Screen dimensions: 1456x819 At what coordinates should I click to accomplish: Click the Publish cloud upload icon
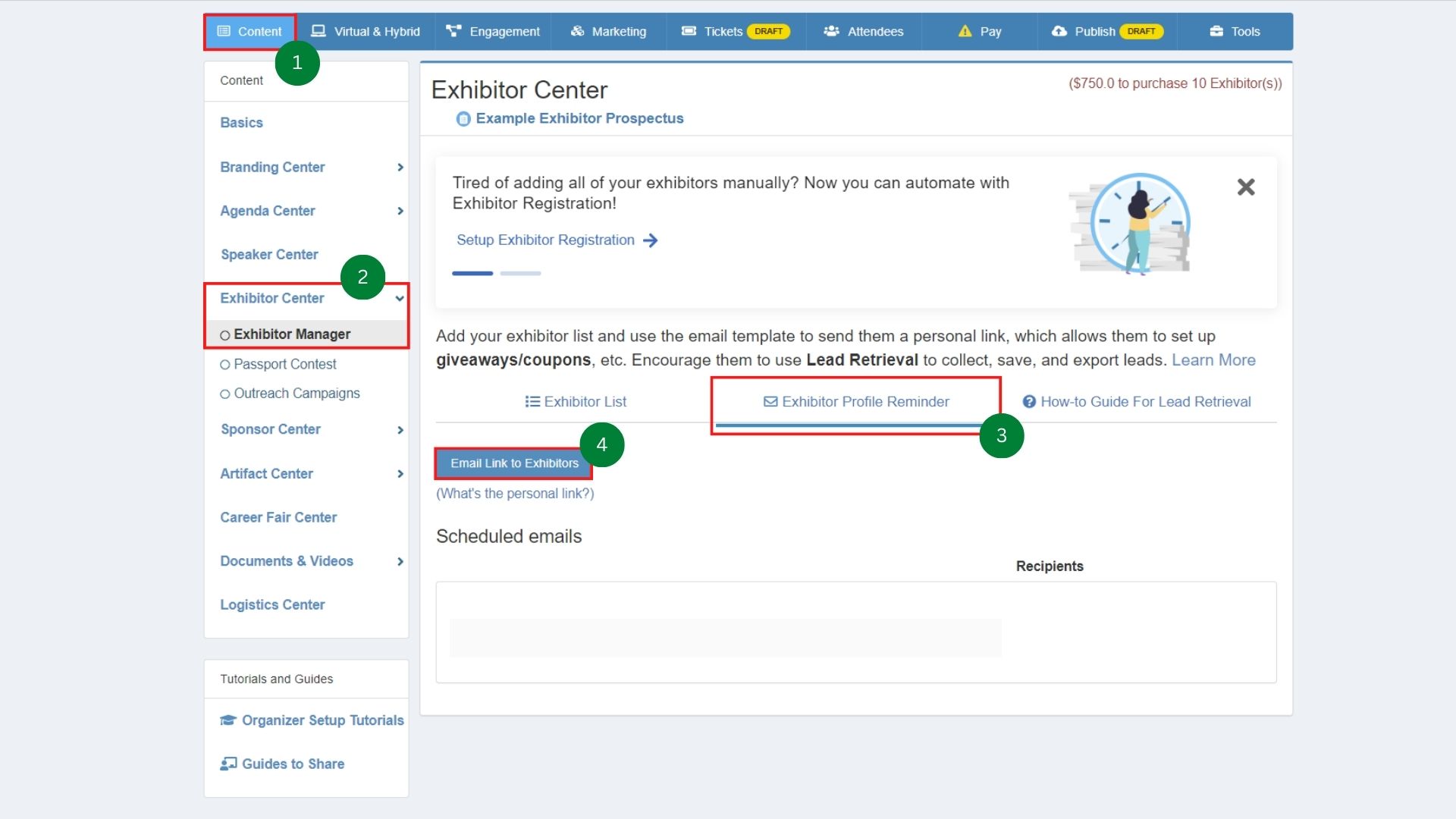[1059, 31]
